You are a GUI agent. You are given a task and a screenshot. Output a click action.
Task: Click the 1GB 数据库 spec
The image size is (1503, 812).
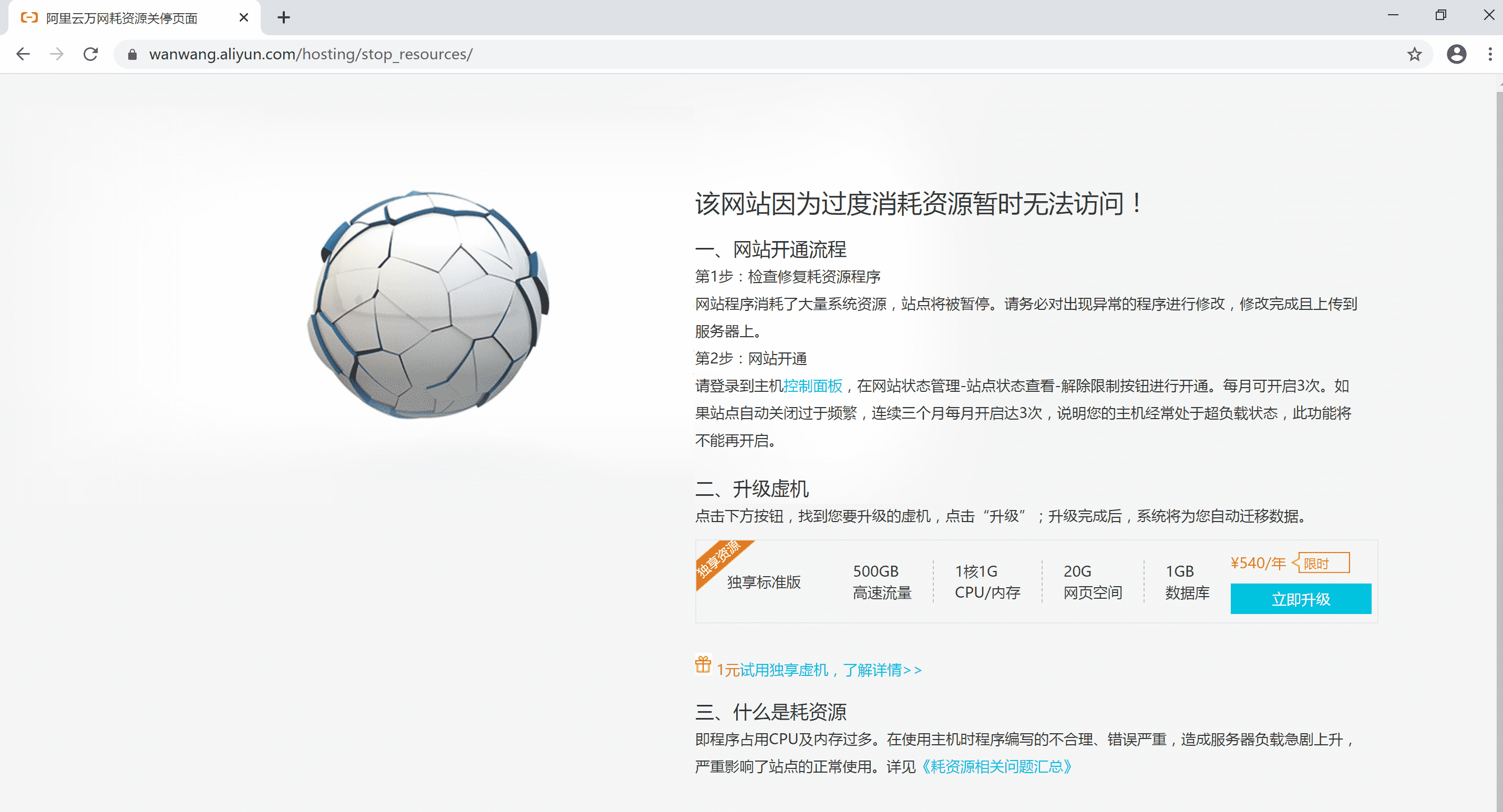tap(1187, 581)
